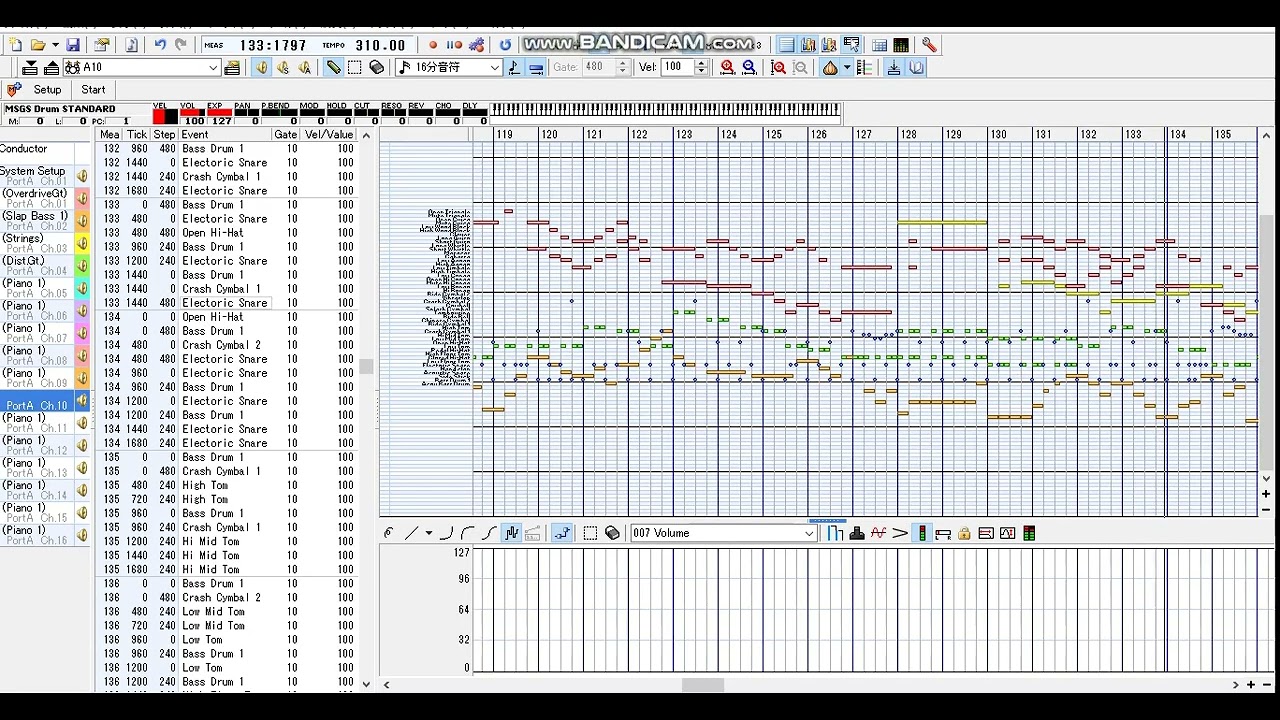This screenshot has width=1280, height=720.
Task: Select the freehand curve tool in the lower toolbar
Action: click(389, 533)
